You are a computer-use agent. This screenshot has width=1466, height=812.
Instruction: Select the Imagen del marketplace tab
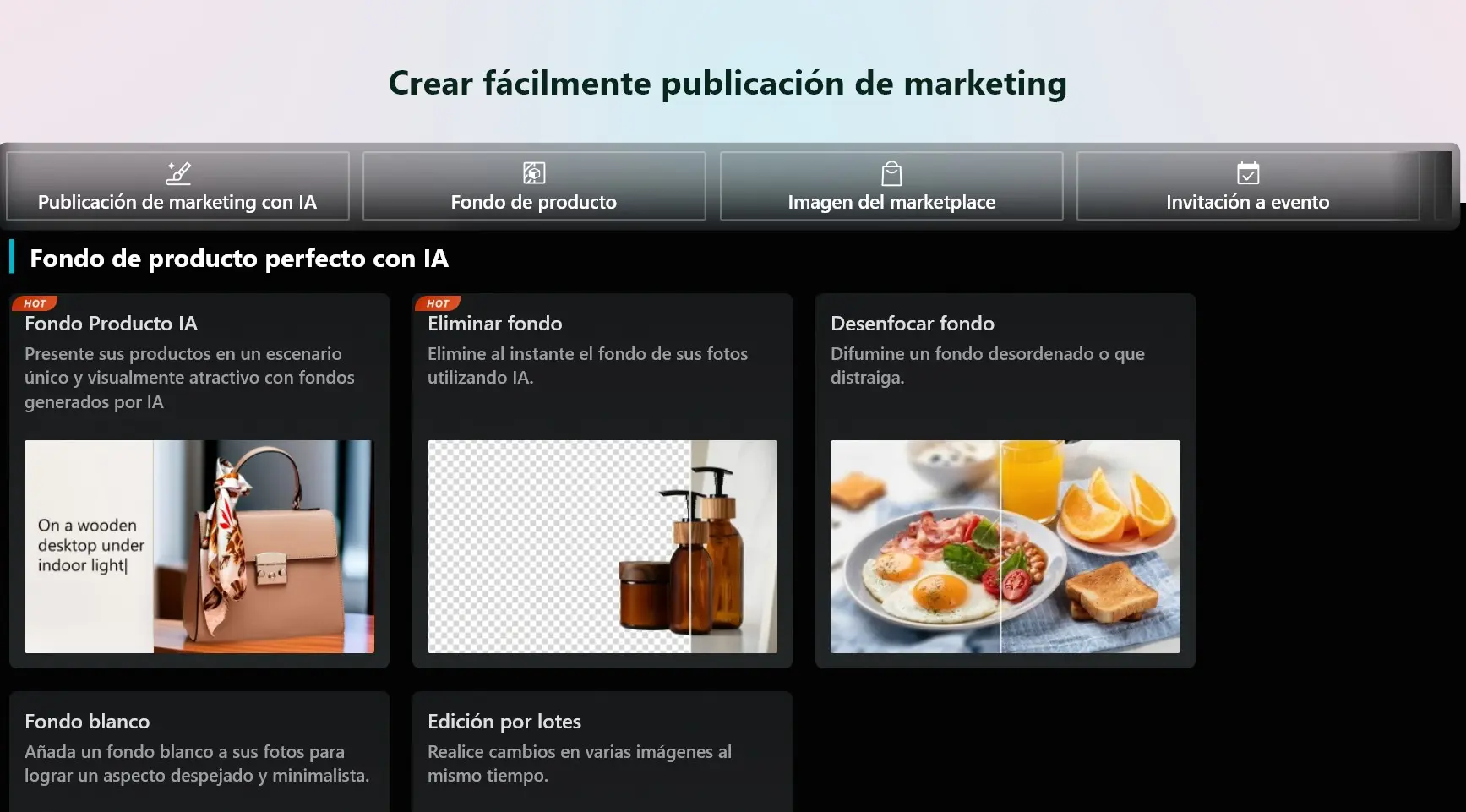891,186
